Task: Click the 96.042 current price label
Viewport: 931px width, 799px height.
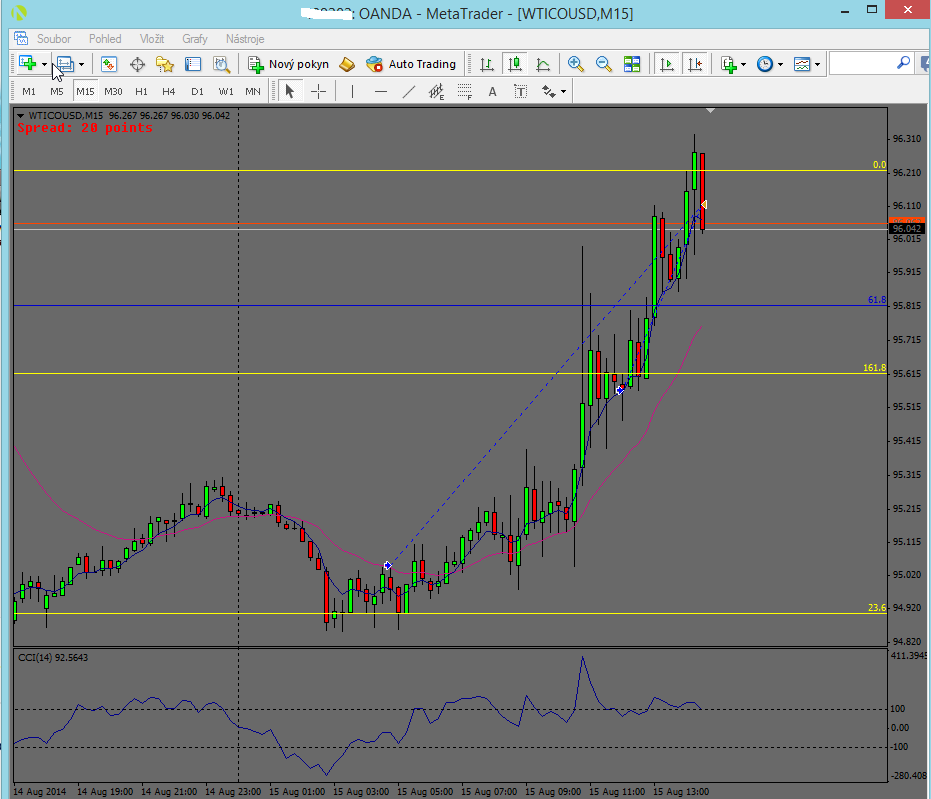Action: coord(907,229)
